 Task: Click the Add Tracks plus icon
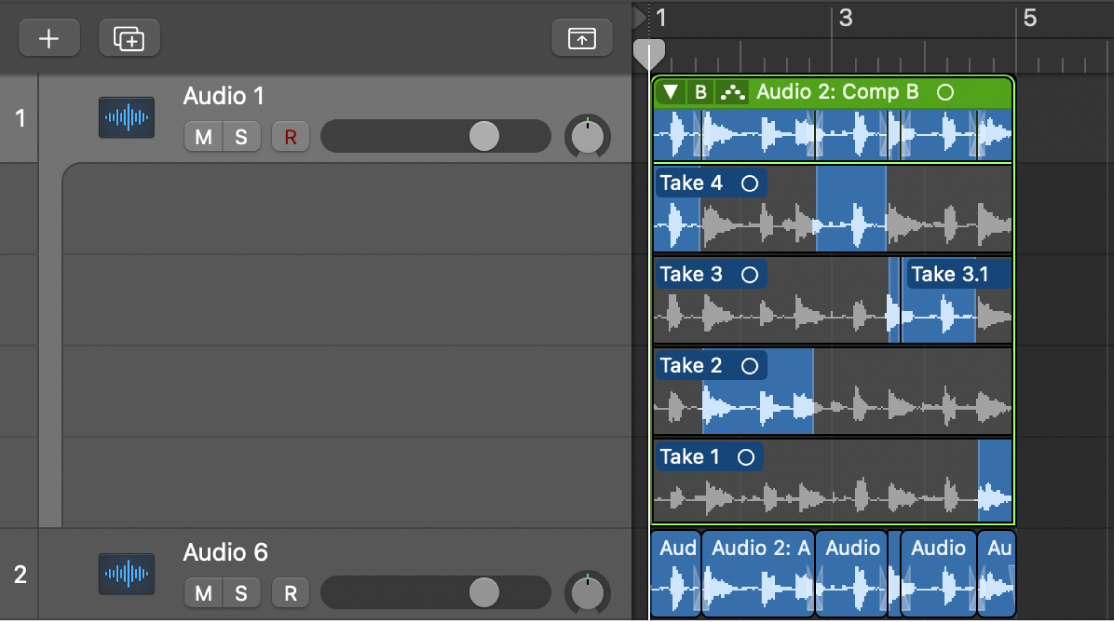(48, 37)
